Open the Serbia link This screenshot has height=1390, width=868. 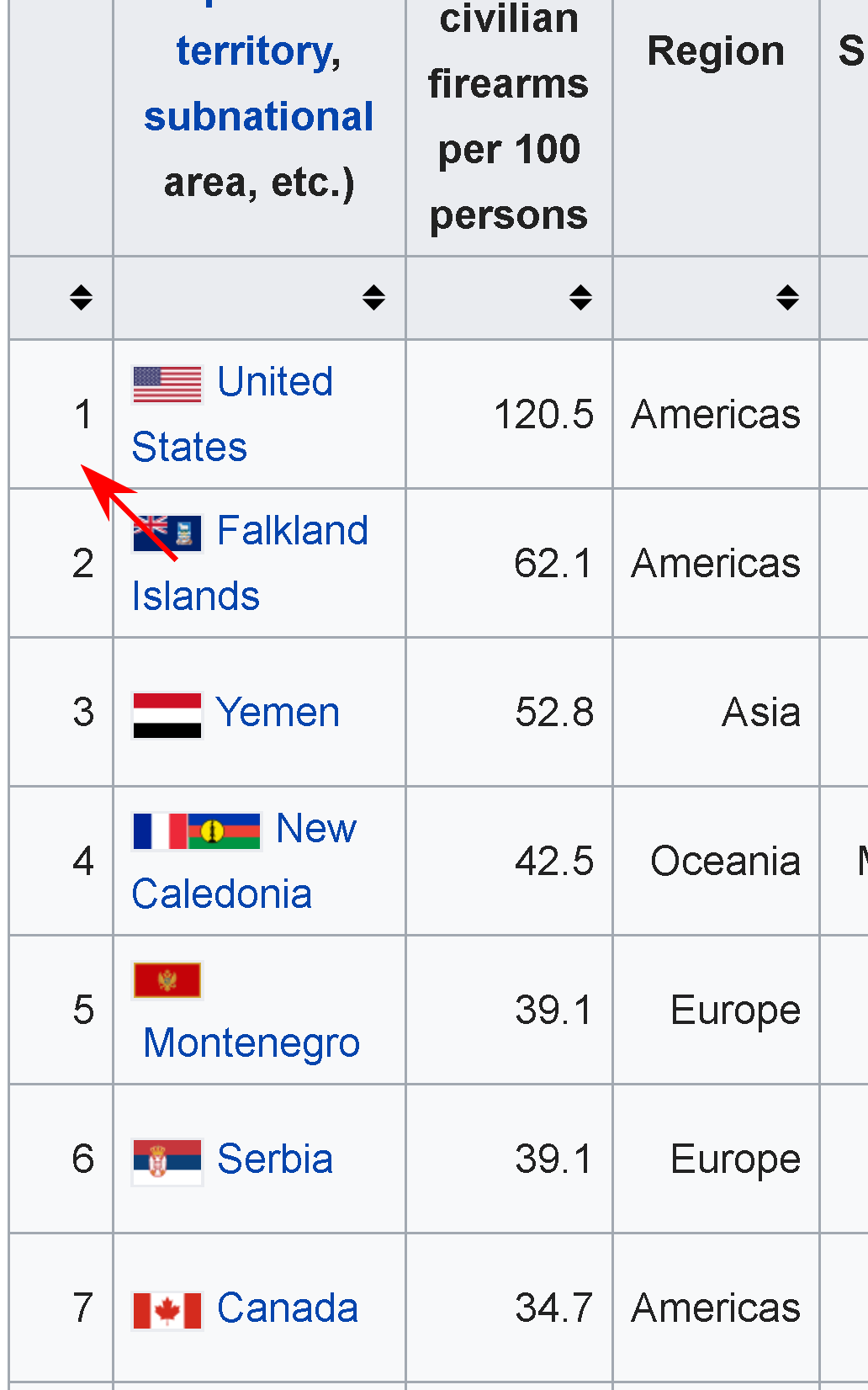click(275, 1159)
